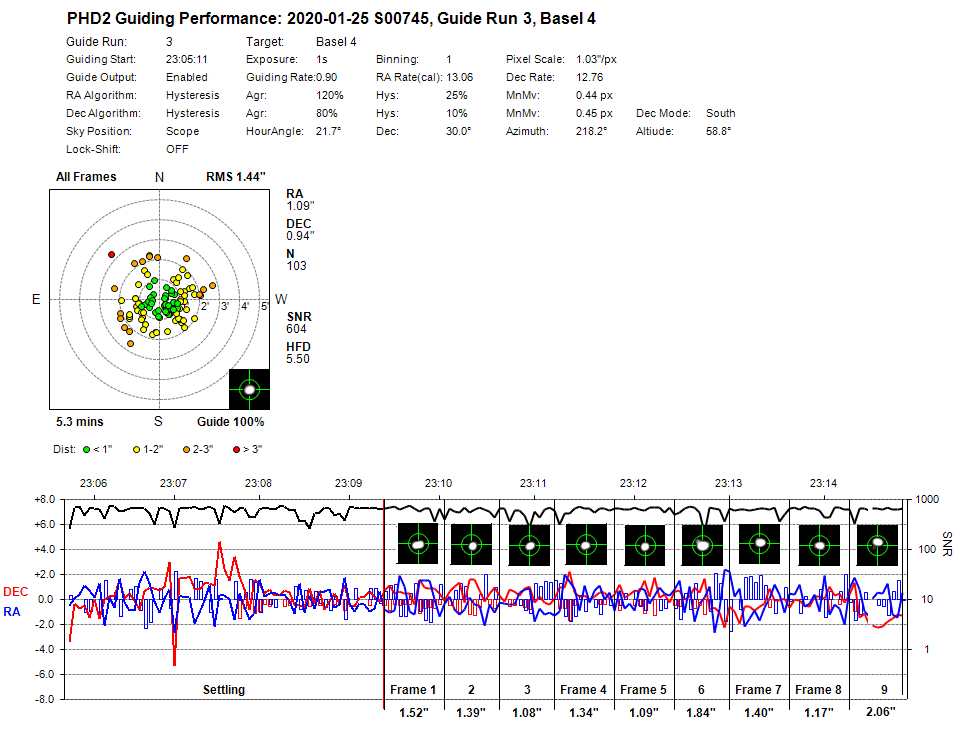Click the '23:10' time tick label
This screenshot has height=734, width=960.
438,484
